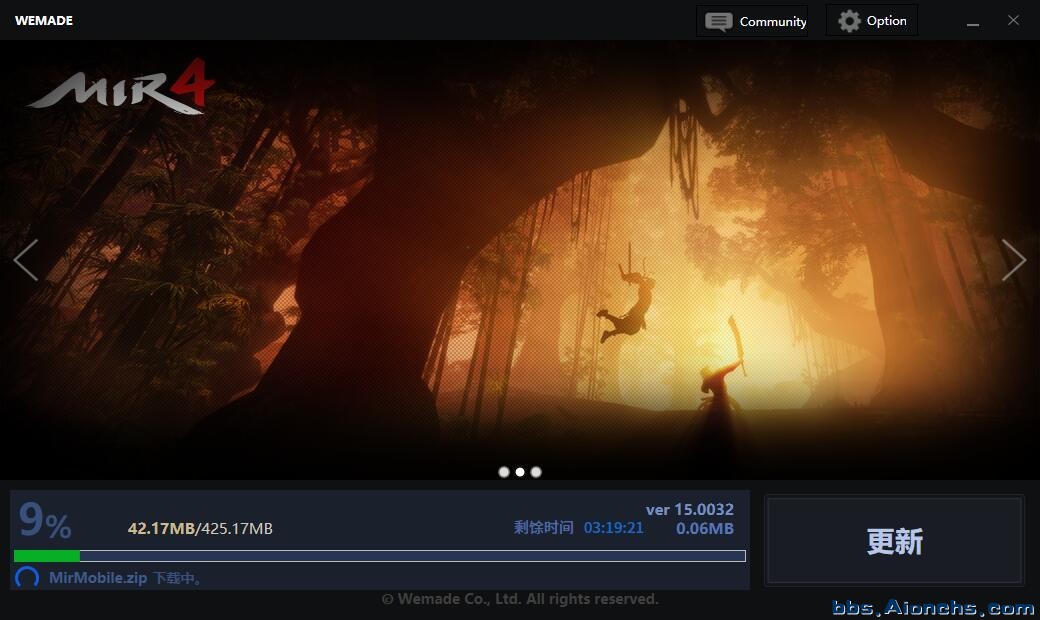The height and width of the screenshot is (620, 1040).
Task: Advance to next banner with right arrow
Action: point(1014,260)
